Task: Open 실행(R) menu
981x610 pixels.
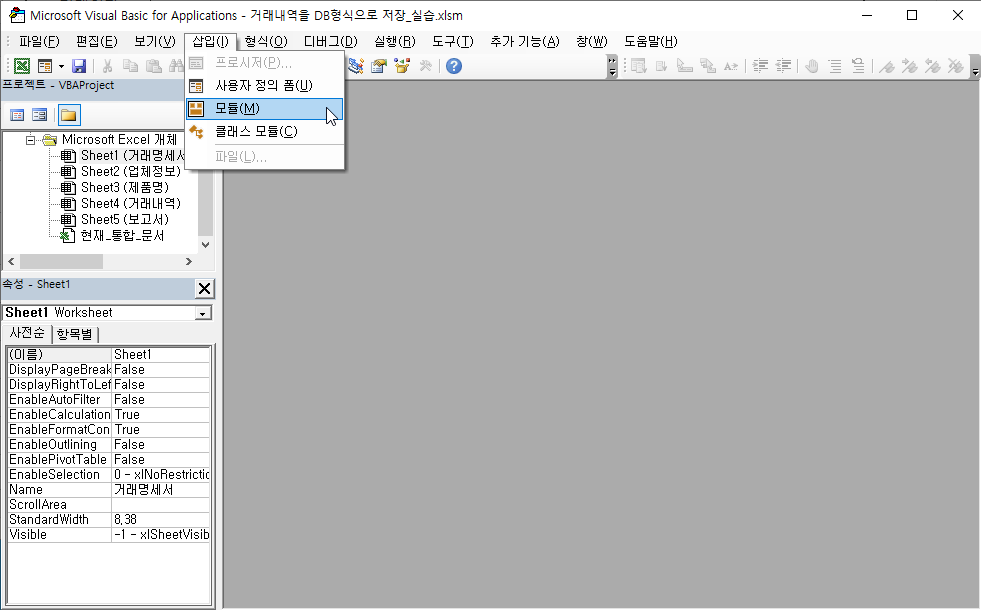Action: 395,41
